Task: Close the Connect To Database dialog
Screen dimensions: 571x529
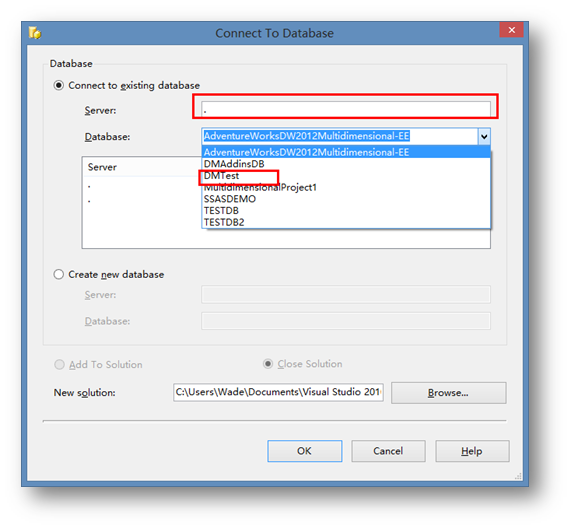Action: (x=511, y=30)
